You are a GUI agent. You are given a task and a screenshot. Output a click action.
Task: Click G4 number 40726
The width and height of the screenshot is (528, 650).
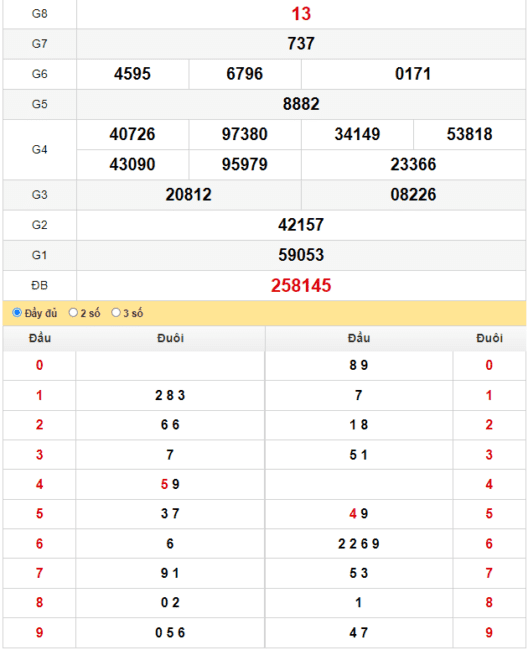tap(133, 135)
